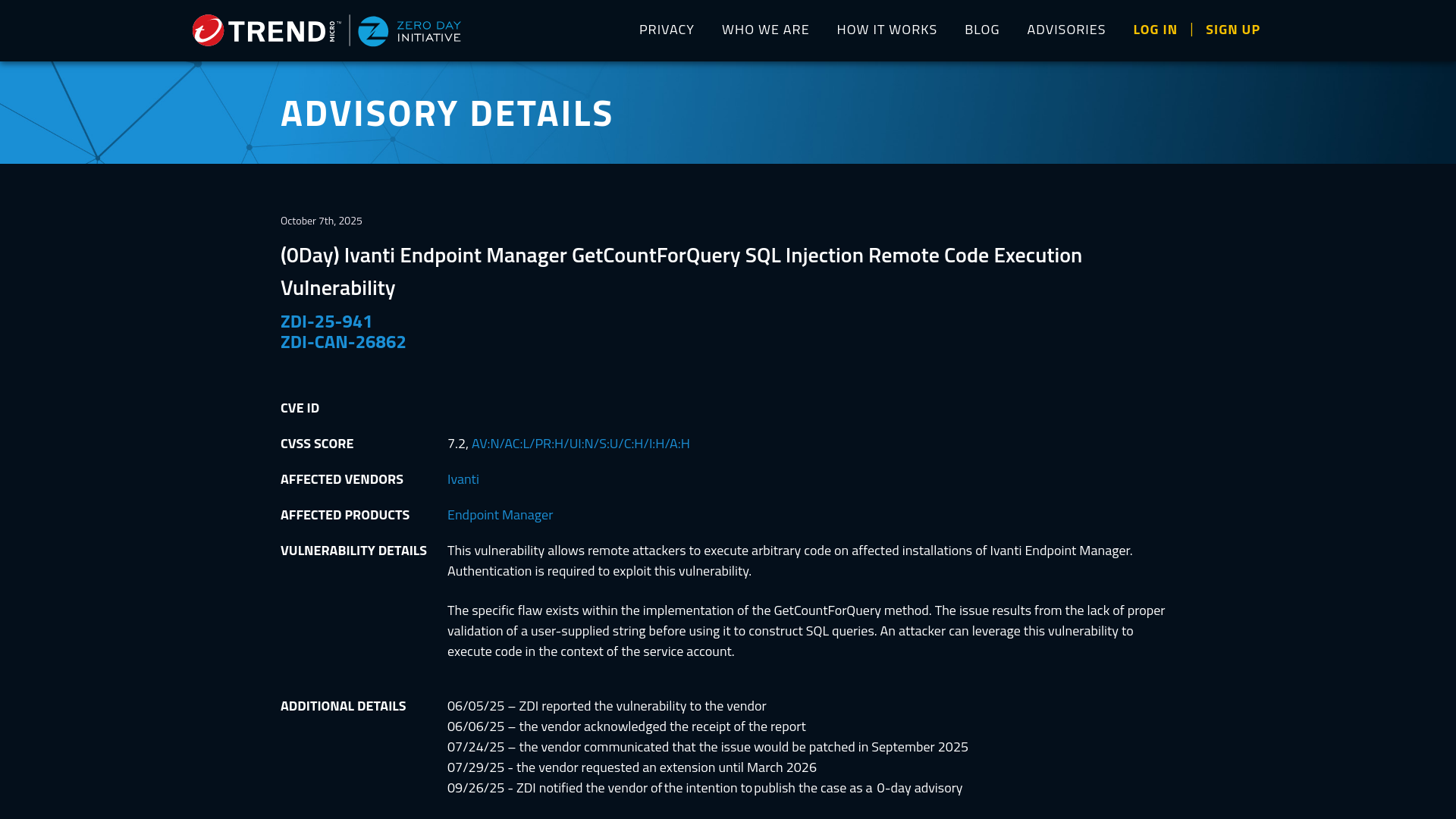
Task: Open the Advisories menu item
Action: click(x=1065, y=30)
